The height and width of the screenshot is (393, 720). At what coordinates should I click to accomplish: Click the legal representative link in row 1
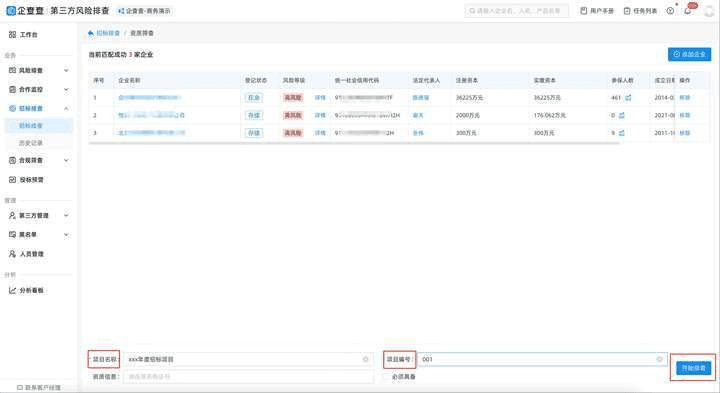point(421,97)
